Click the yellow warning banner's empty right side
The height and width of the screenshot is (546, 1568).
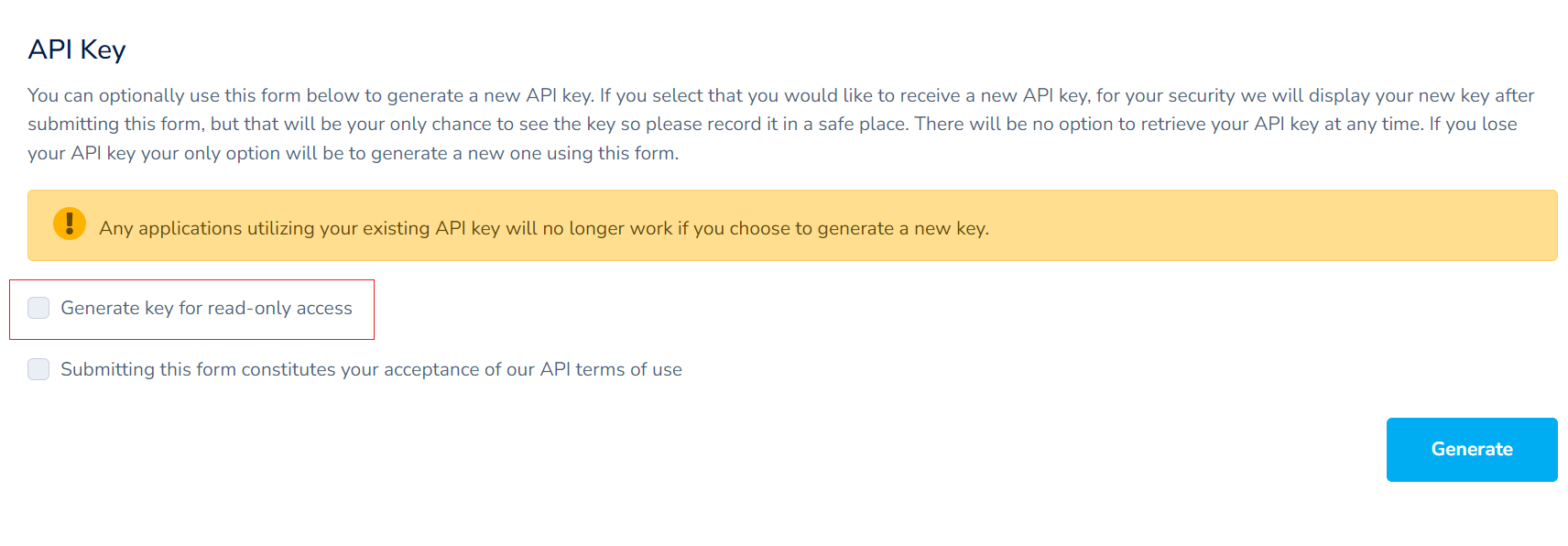coord(1282,226)
